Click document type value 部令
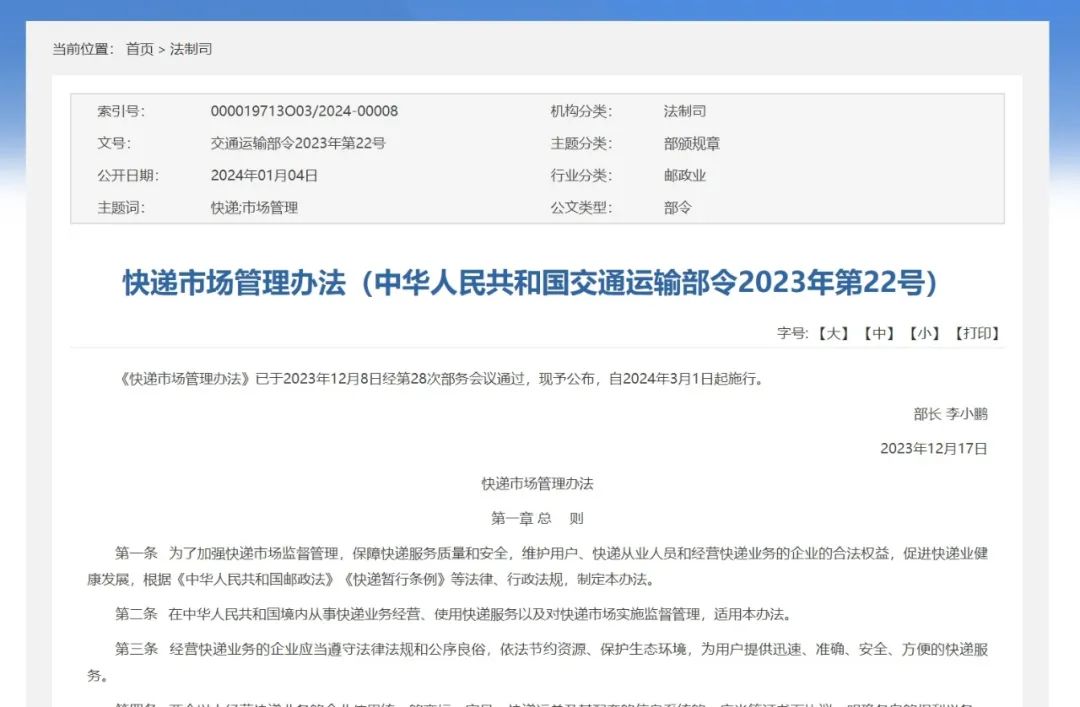This screenshot has height=707, width=1080. click(677, 208)
